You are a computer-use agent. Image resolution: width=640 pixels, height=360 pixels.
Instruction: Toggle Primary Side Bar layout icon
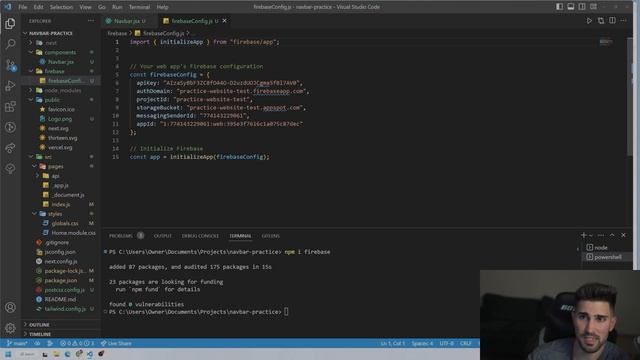coord(559,7)
